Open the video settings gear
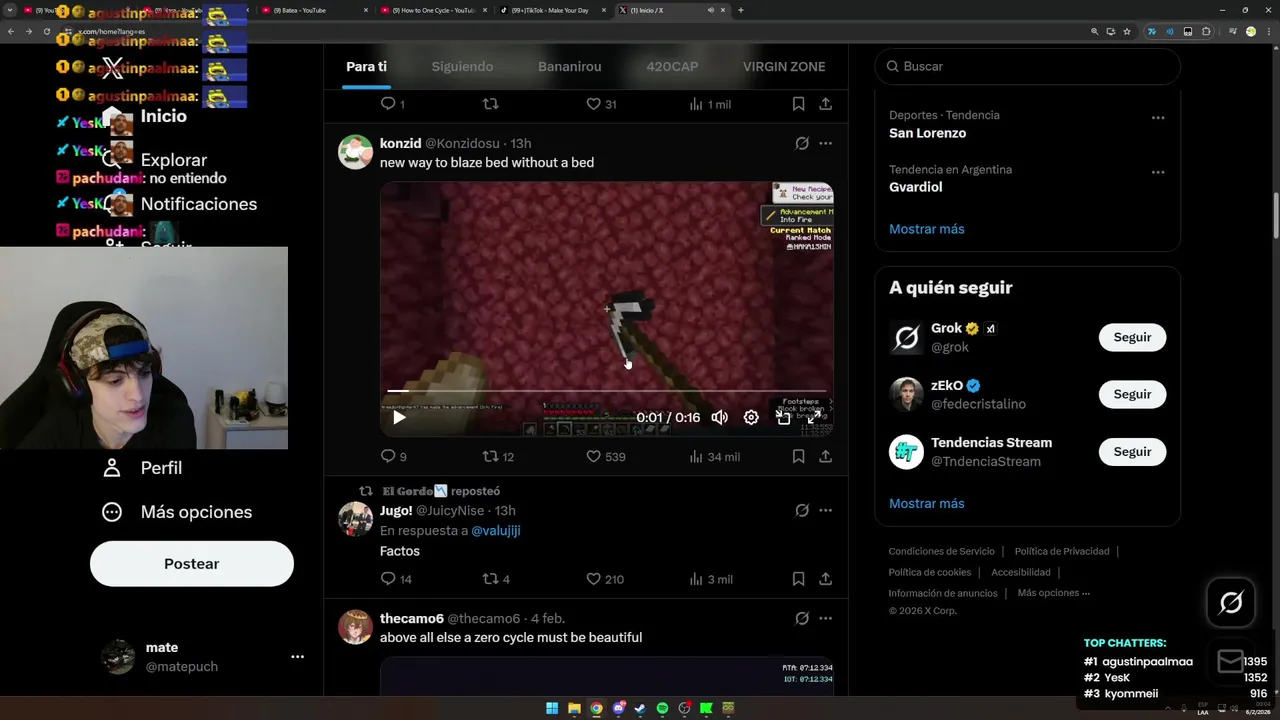The width and height of the screenshot is (1280, 720). click(751, 418)
